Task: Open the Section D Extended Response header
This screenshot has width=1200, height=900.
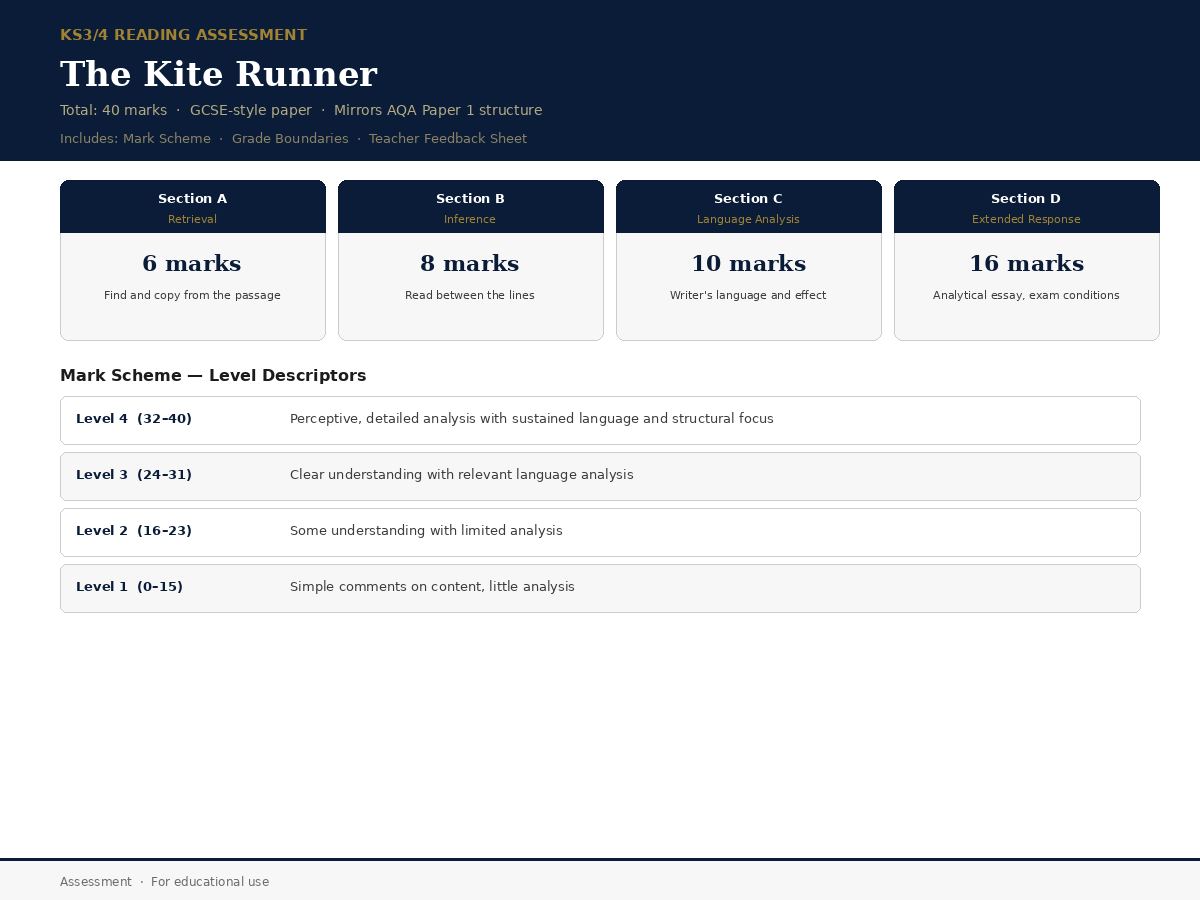Action: 1027,207
